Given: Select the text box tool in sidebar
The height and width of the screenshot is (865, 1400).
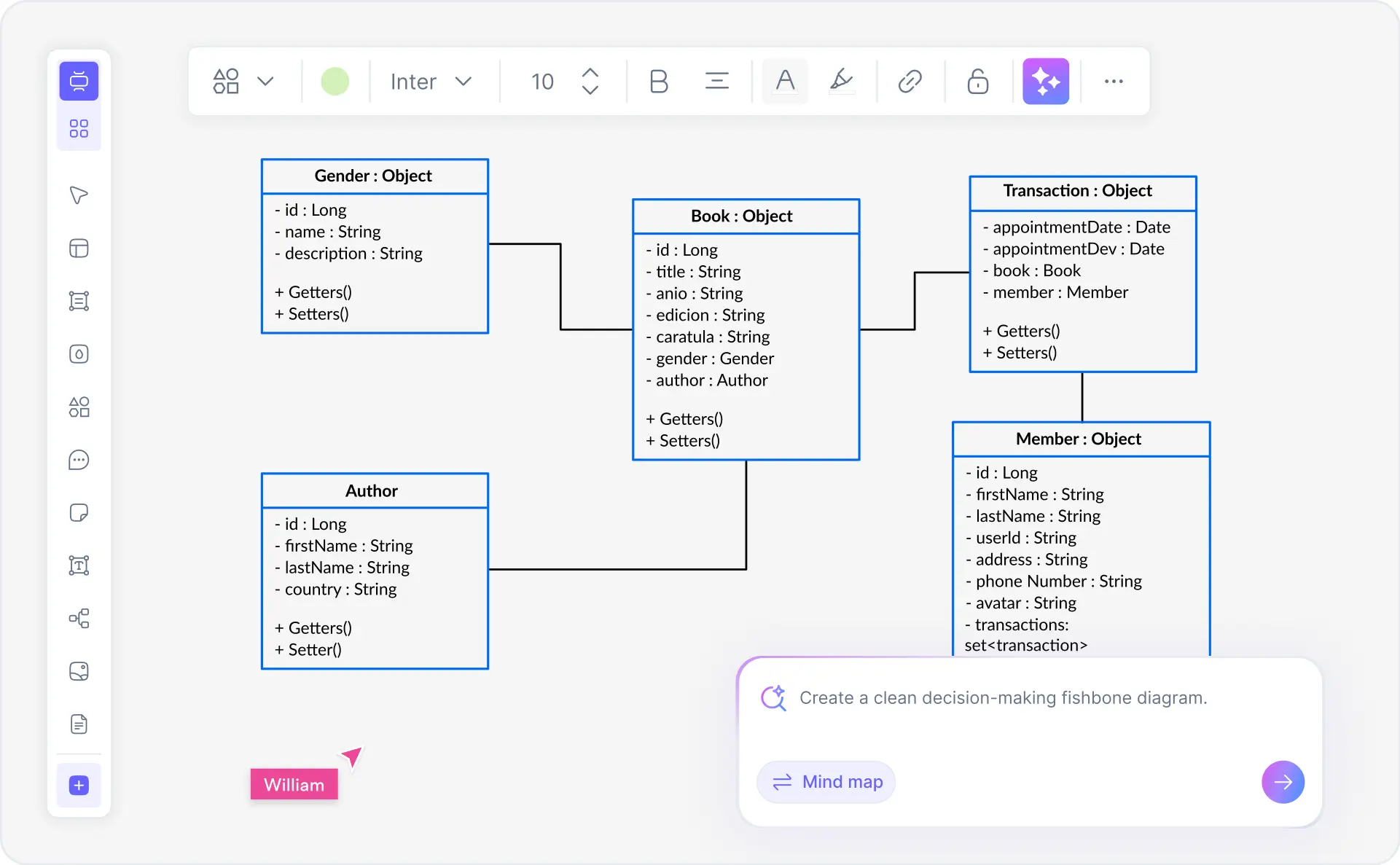Looking at the screenshot, I should coord(79,565).
